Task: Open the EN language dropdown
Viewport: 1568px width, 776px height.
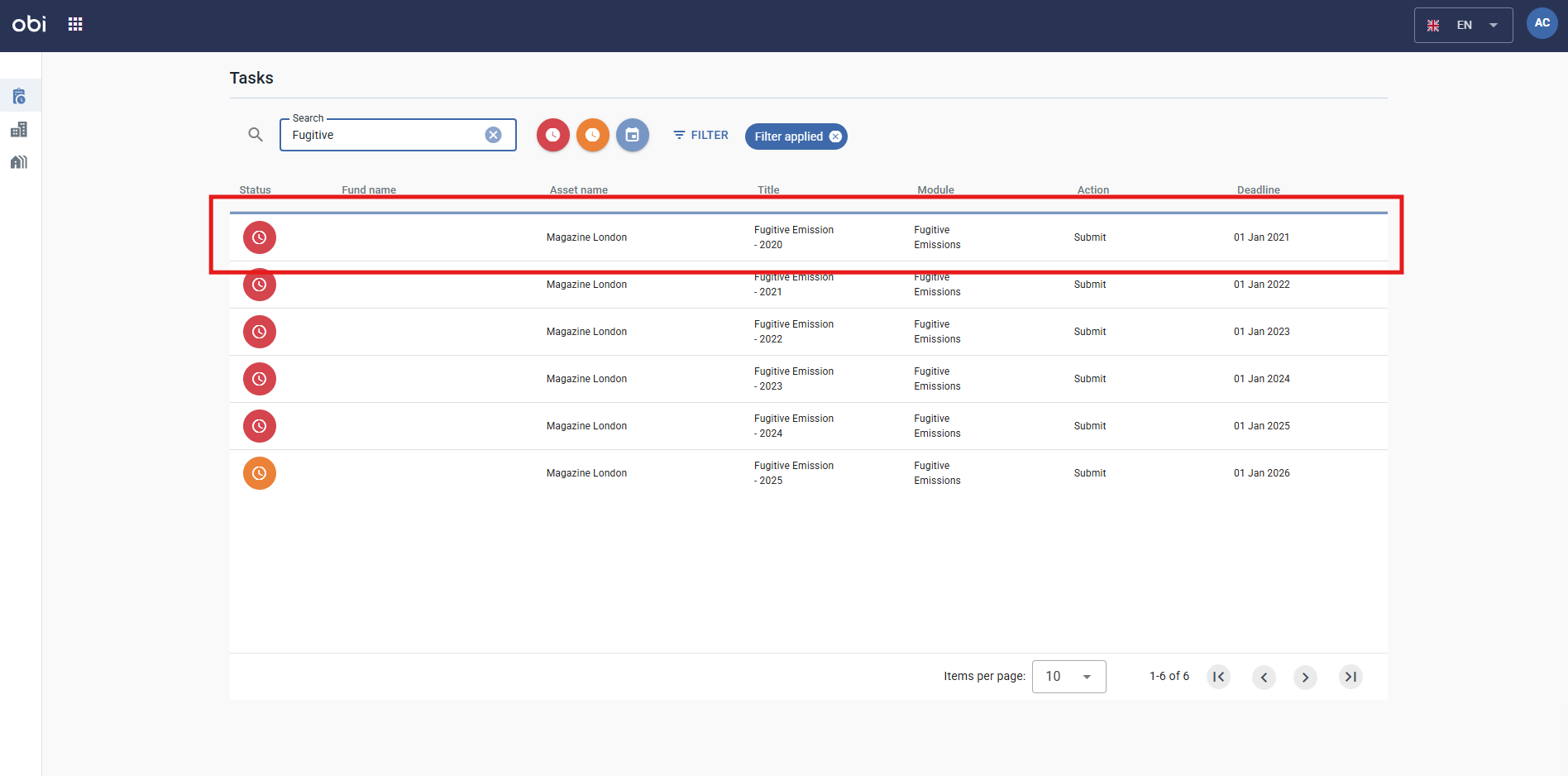Action: 1464,25
